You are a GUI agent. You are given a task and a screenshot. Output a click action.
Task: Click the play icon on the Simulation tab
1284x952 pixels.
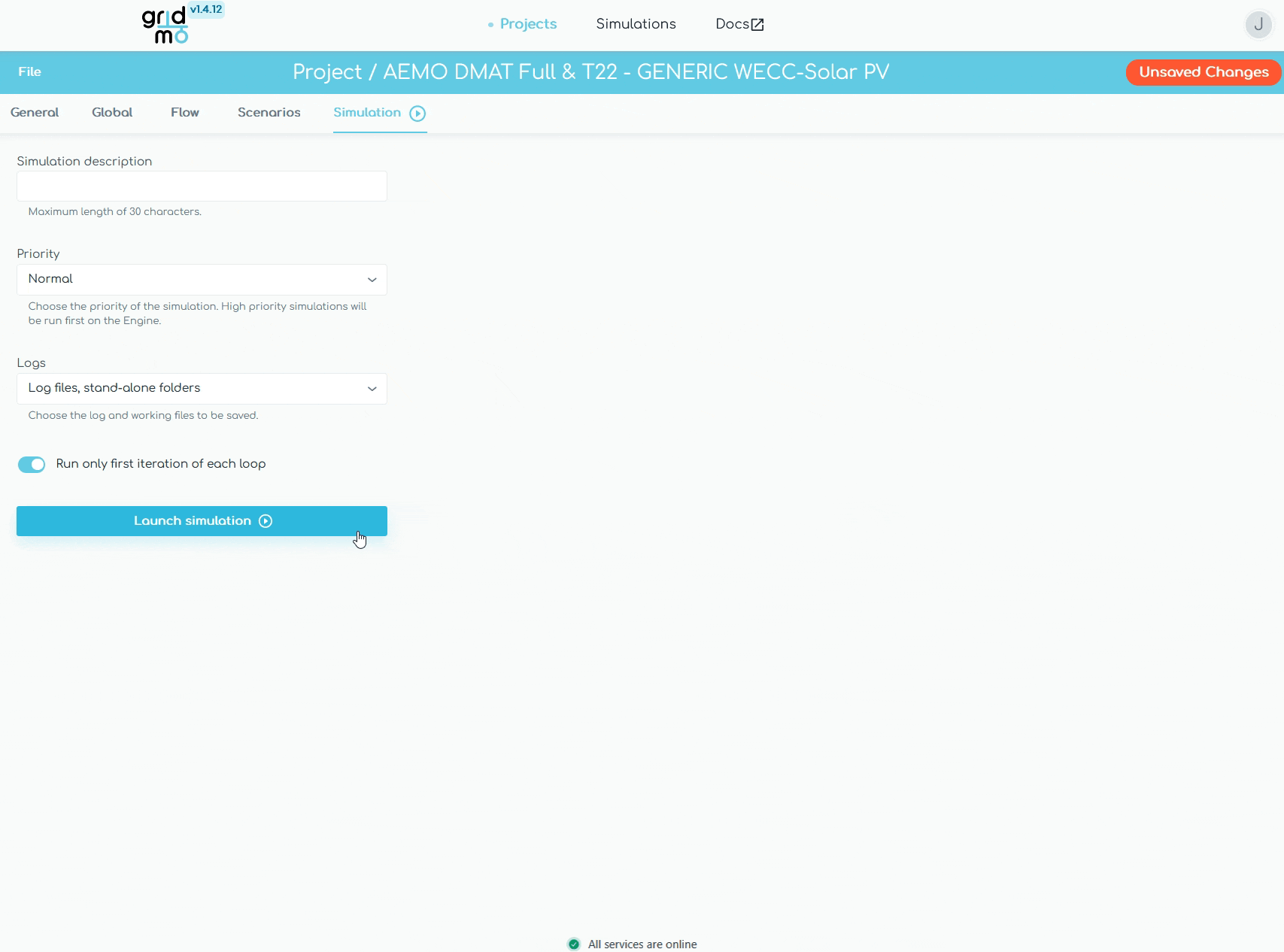[417, 114]
